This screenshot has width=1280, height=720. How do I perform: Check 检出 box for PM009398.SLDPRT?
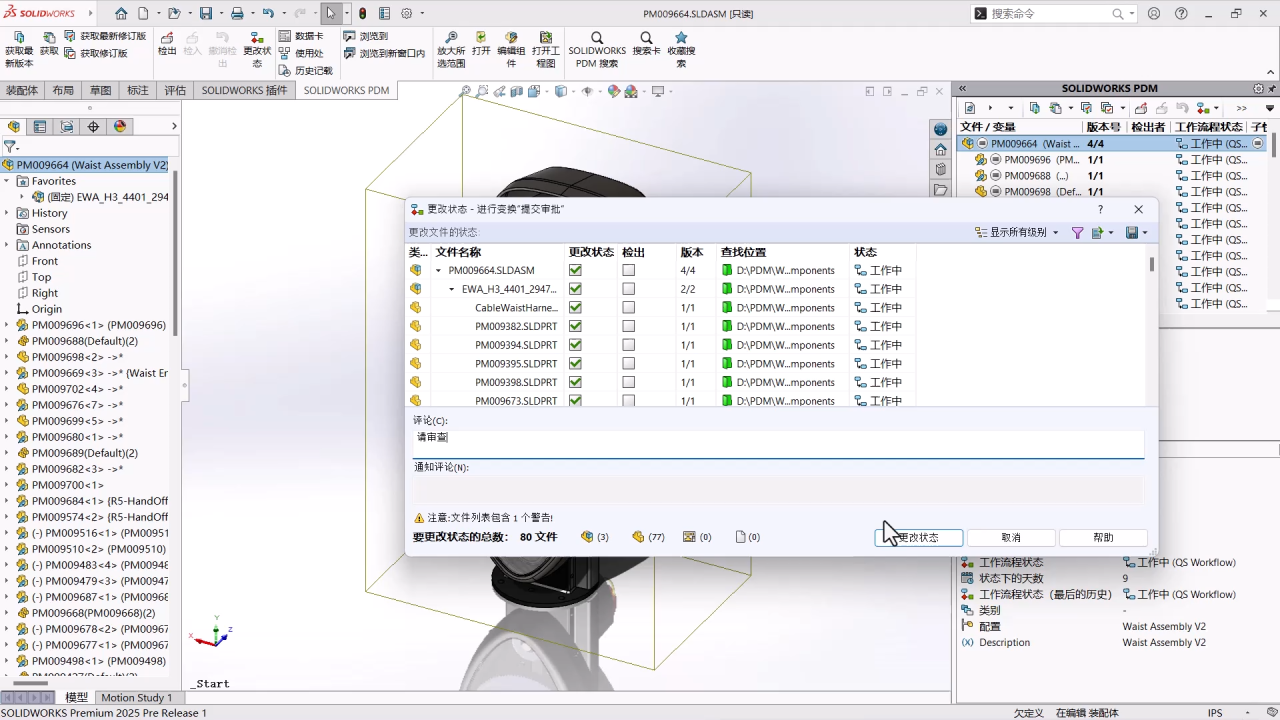click(x=628, y=382)
